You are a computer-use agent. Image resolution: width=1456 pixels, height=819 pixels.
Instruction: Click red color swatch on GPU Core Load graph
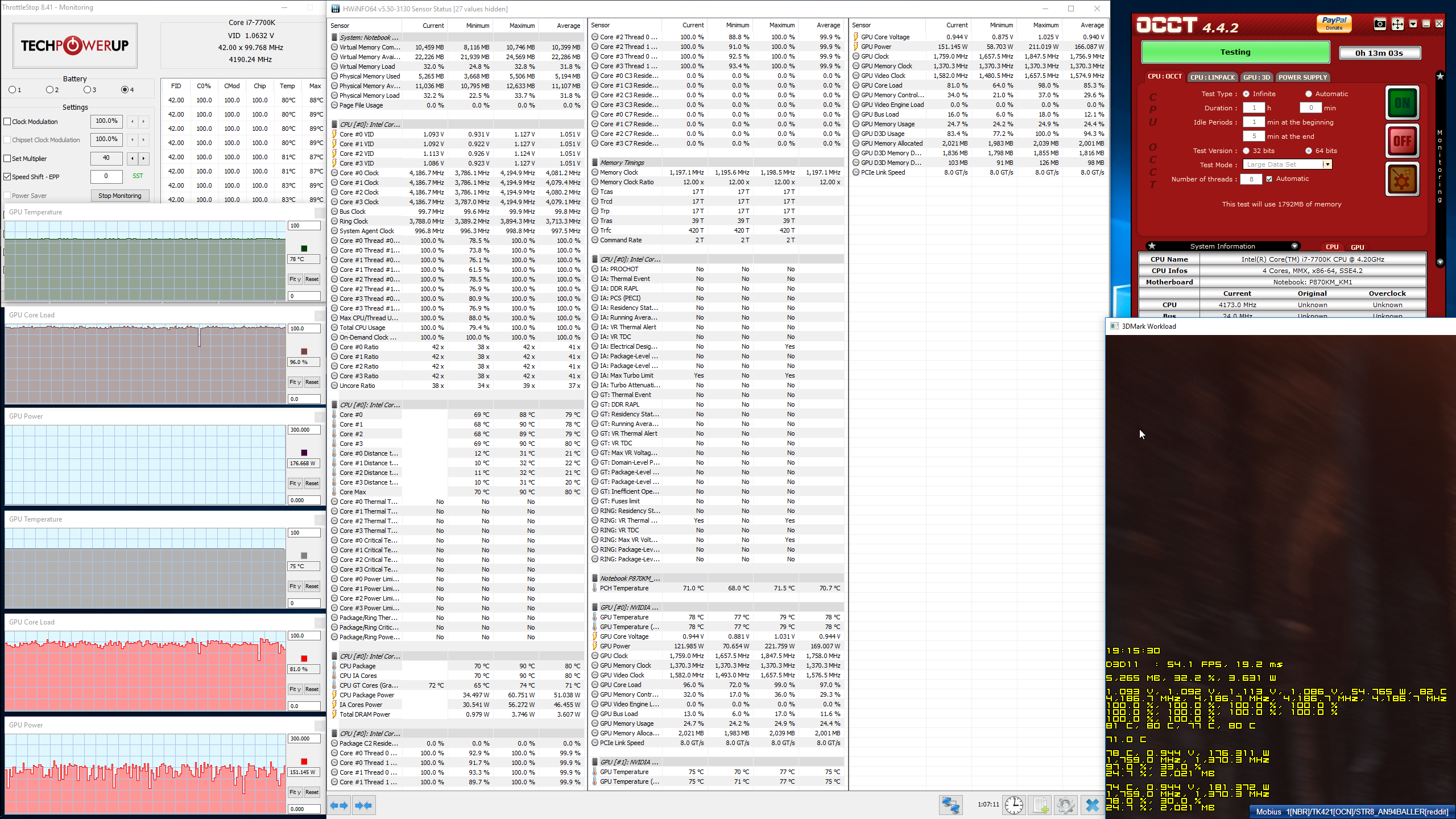(304, 659)
